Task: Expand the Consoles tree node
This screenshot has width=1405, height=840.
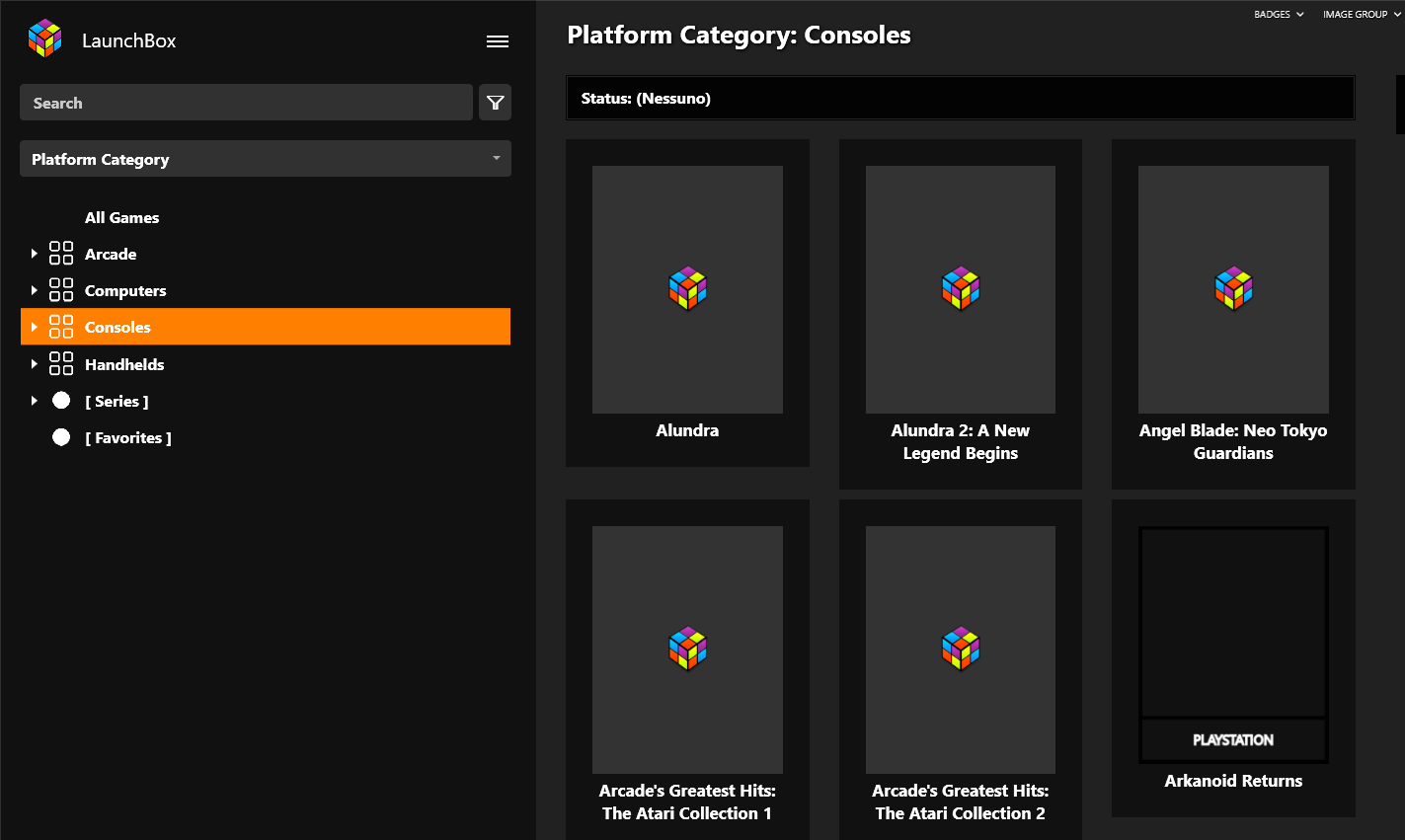Action: tap(35, 327)
